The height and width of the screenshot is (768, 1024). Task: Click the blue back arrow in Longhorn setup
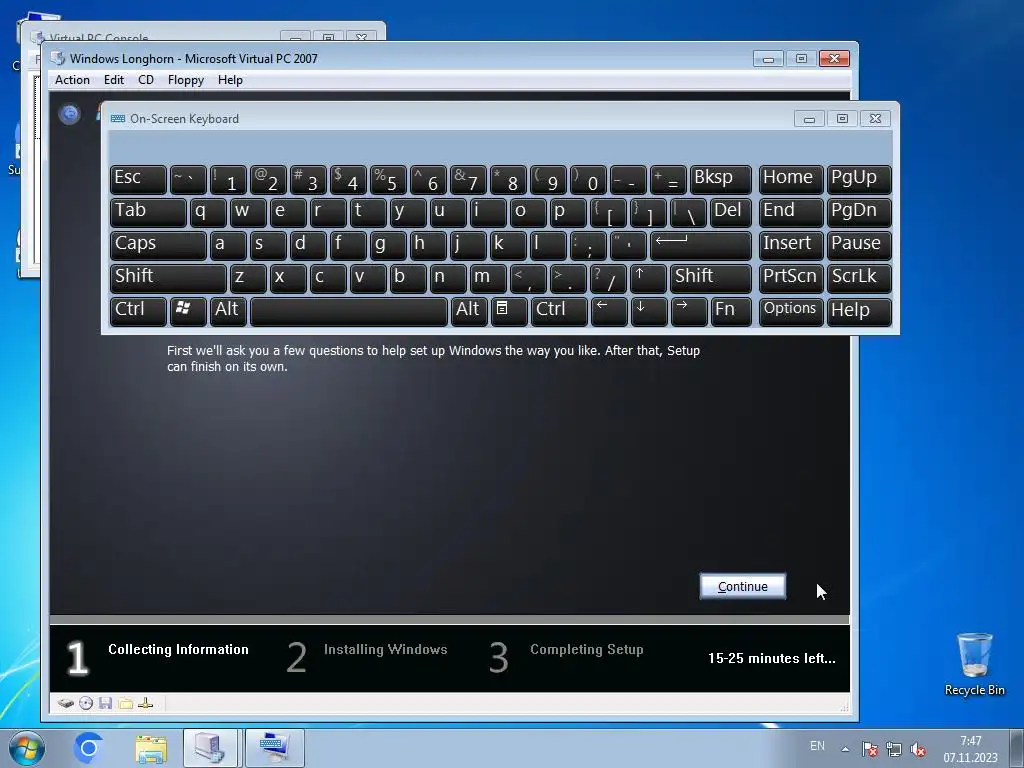pyautogui.click(x=69, y=114)
